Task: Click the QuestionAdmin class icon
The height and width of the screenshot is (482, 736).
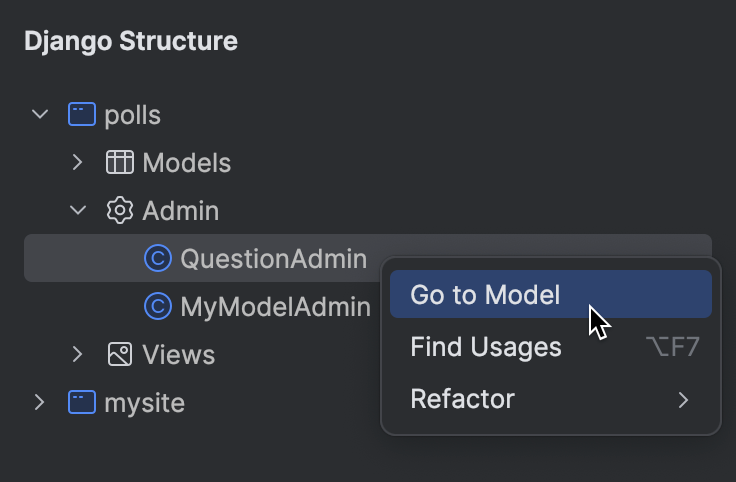Action: [x=158, y=258]
